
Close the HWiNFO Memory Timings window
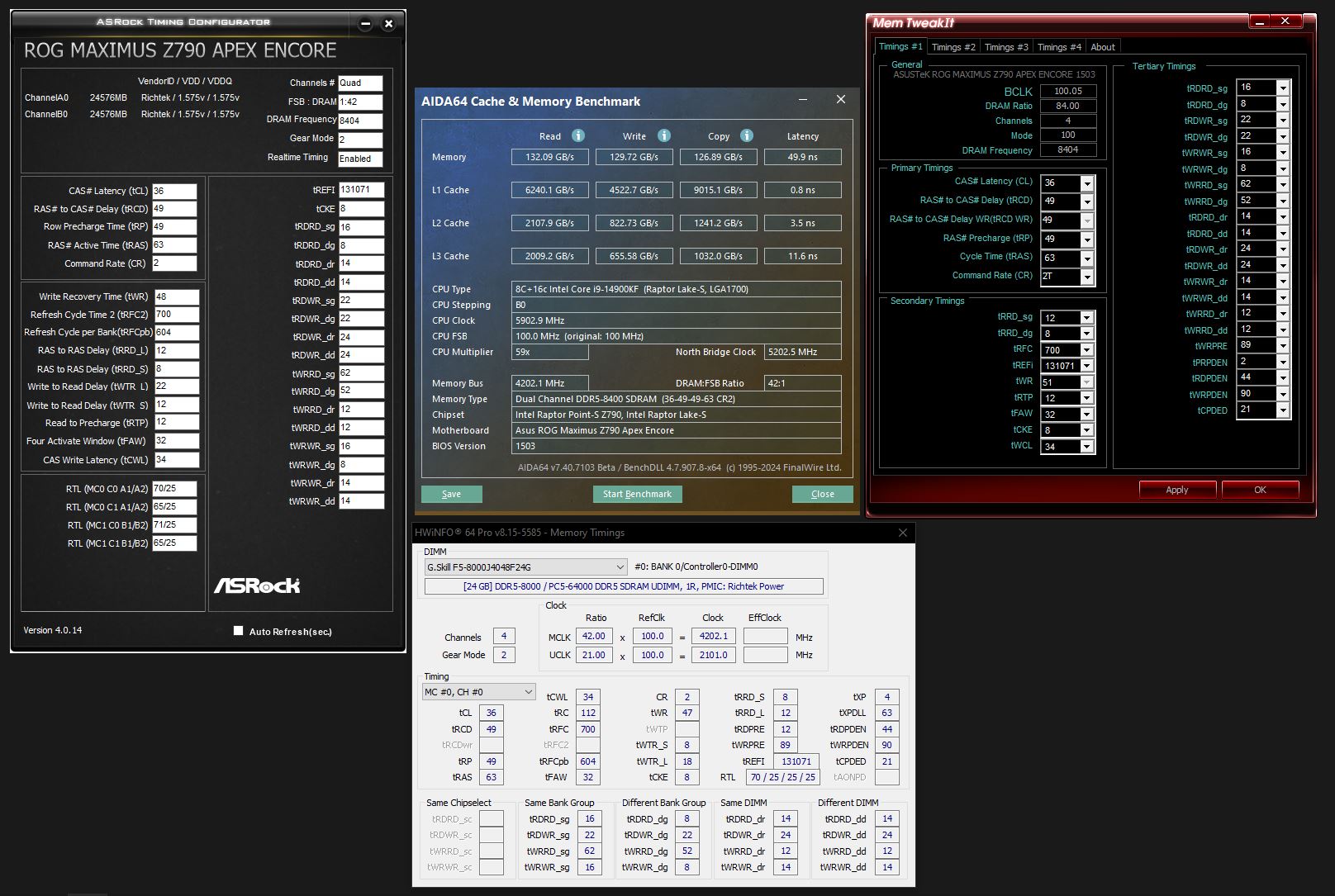[x=903, y=533]
